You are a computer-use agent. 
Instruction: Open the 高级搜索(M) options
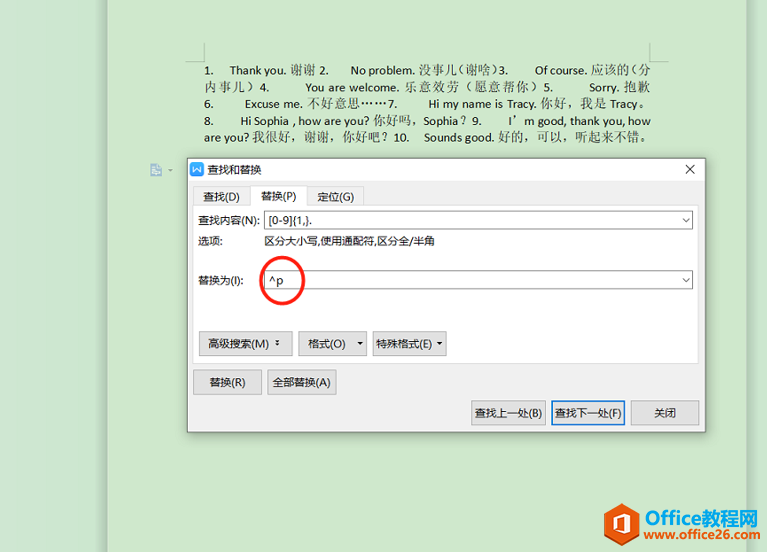pos(245,344)
